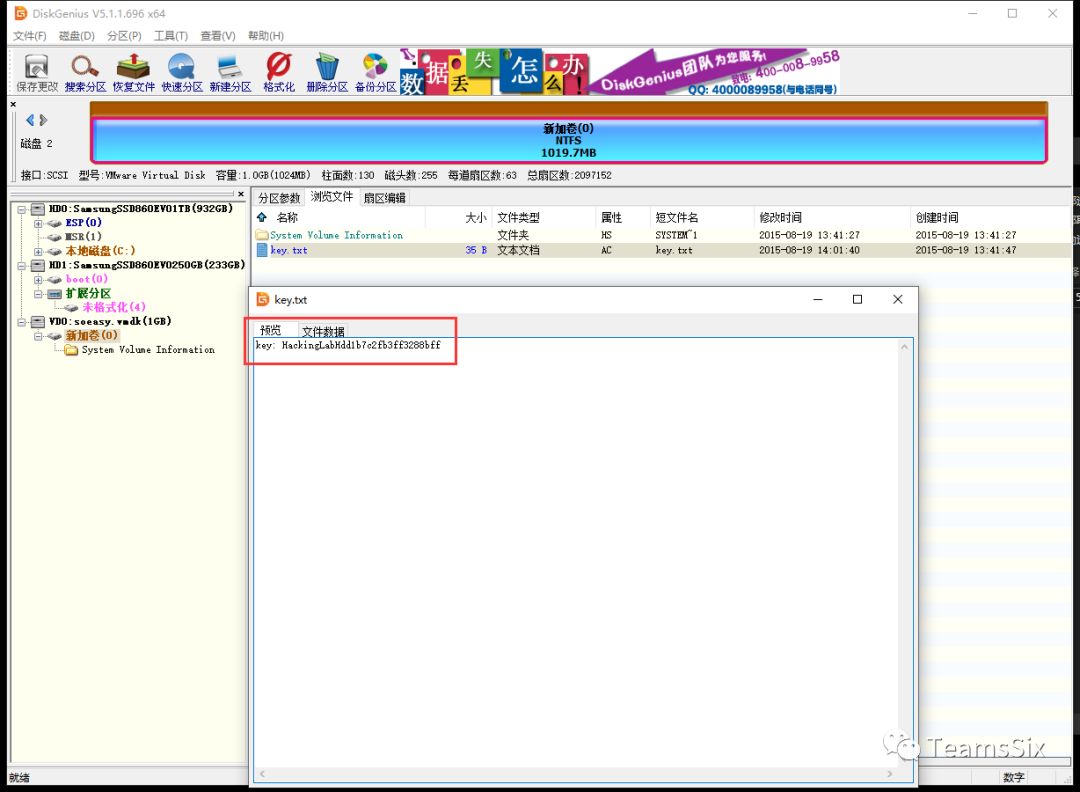Viewport: 1080px width, 792px height.
Task: Click right arrow of preview horizontal scrollbar
Action: pos(890,774)
